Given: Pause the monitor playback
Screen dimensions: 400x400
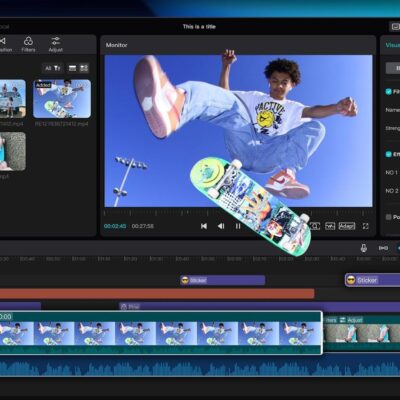Looking at the screenshot, I should coord(238,226).
